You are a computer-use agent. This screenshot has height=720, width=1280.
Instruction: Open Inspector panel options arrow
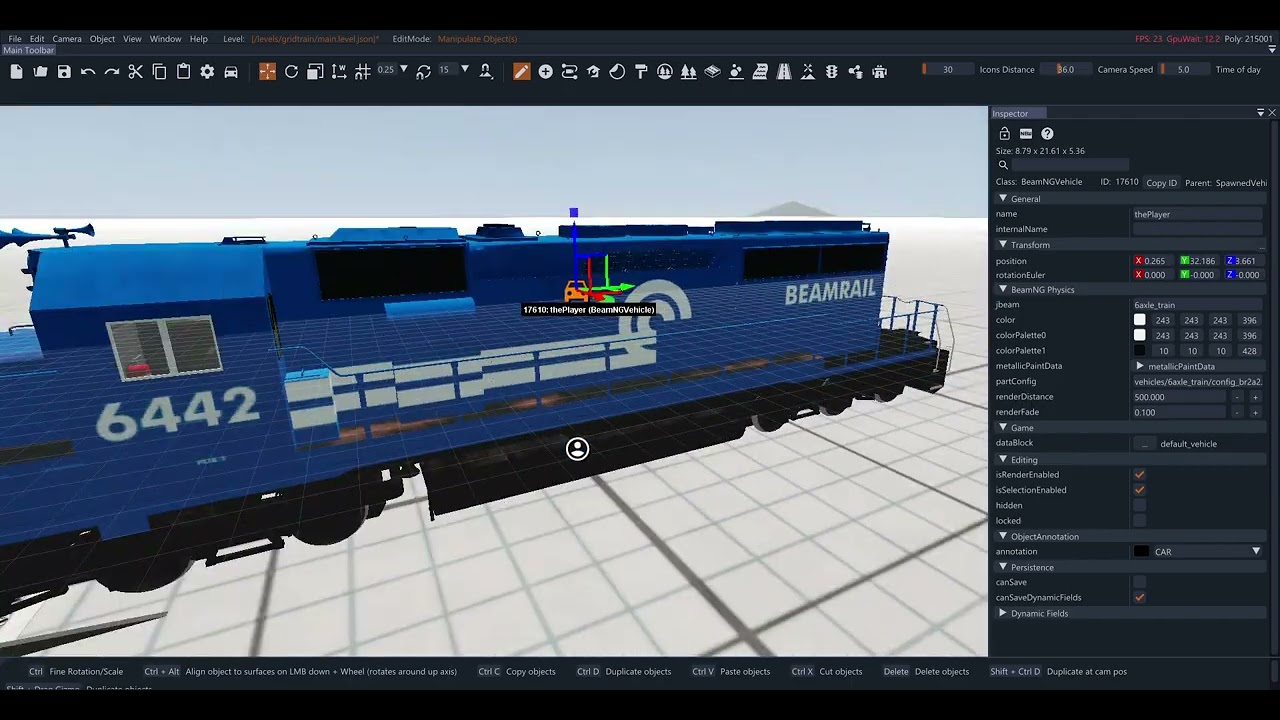click(1260, 113)
